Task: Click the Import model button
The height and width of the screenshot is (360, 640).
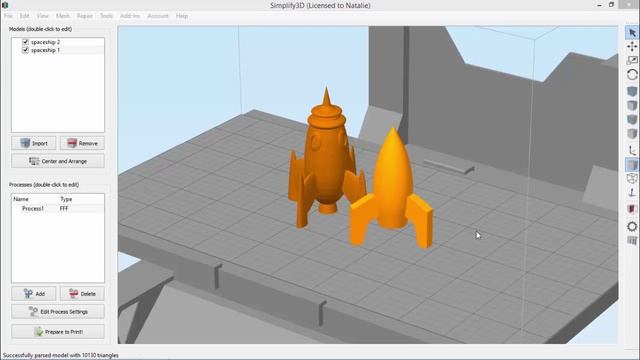Action: (x=34, y=143)
